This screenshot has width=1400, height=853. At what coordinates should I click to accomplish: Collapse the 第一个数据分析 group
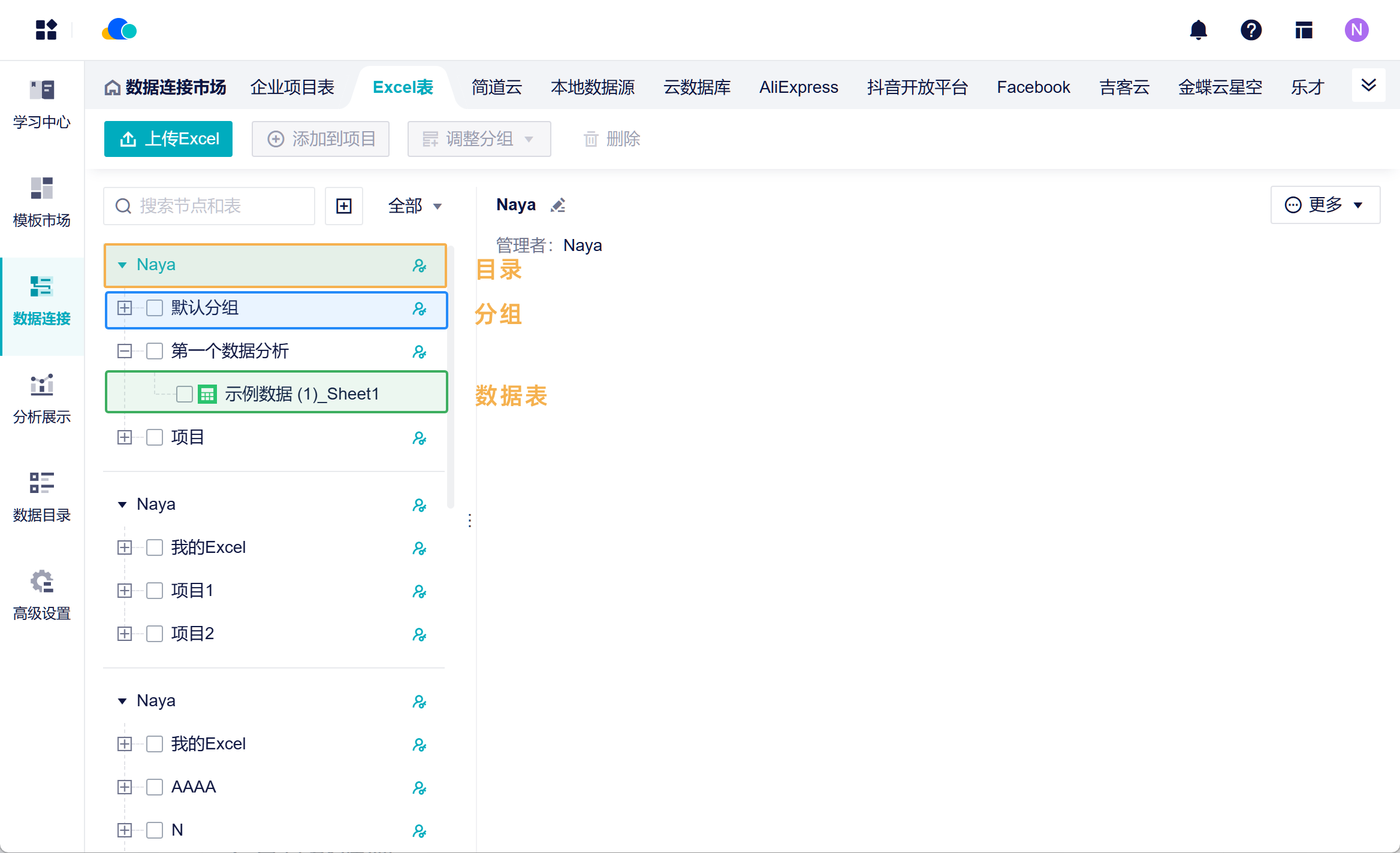click(x=125, y=351)
